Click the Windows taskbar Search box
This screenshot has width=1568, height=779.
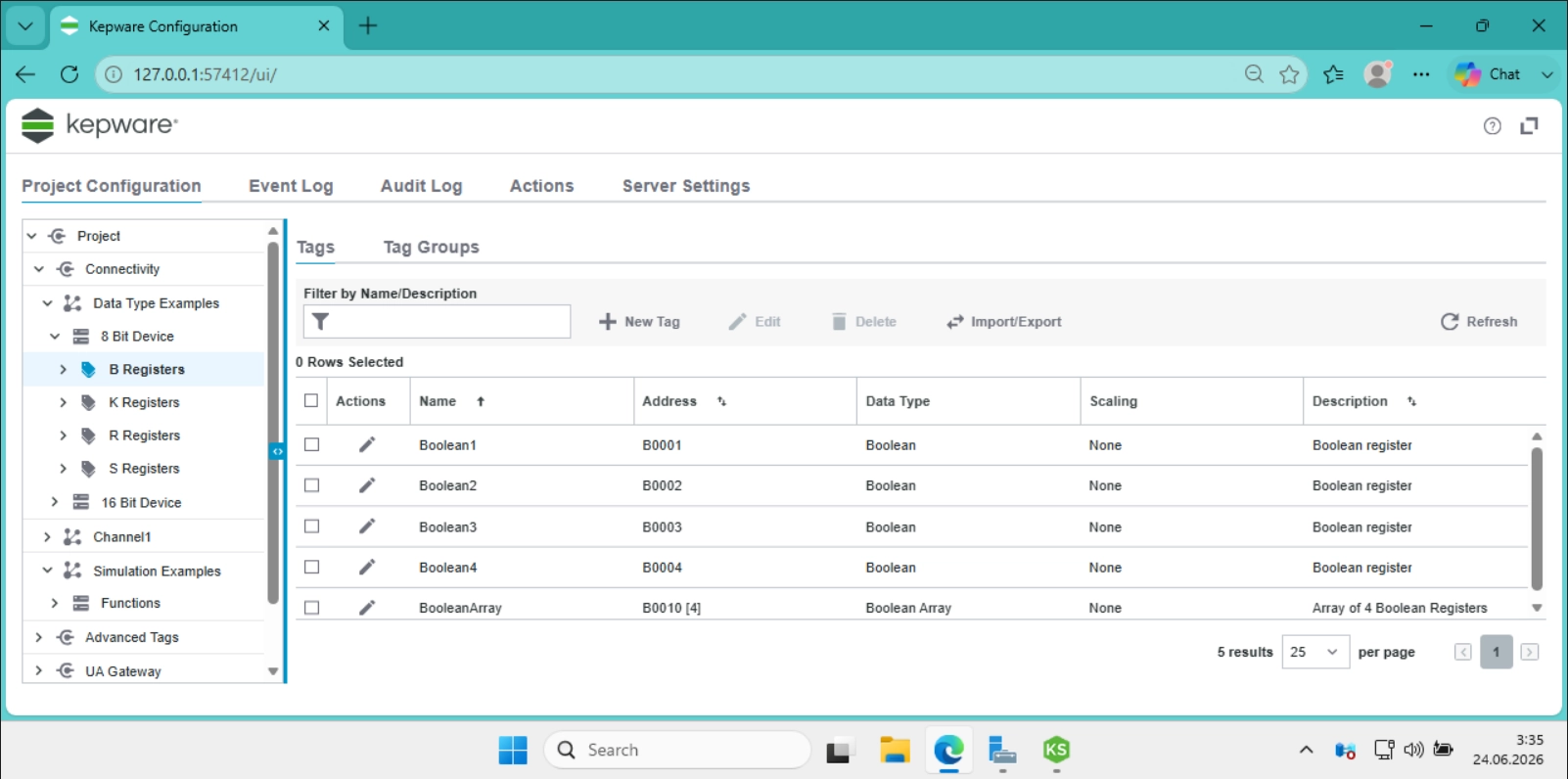(x=677, y=751)
